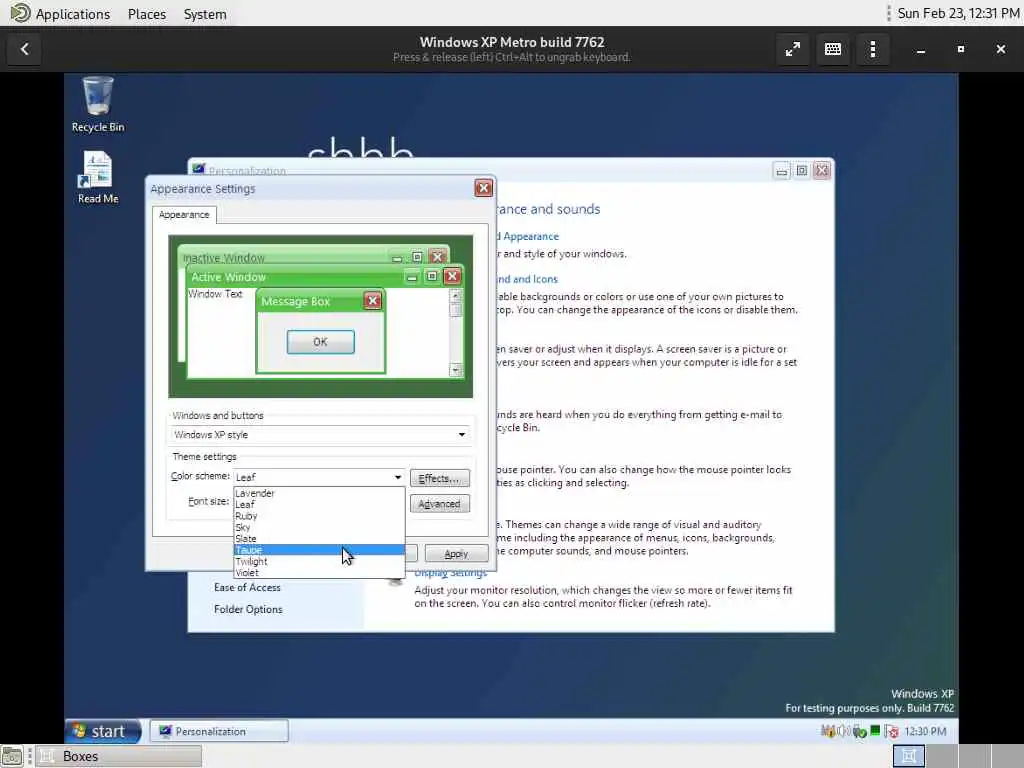Choose Ruby from color scheme list

pos(319,516)
